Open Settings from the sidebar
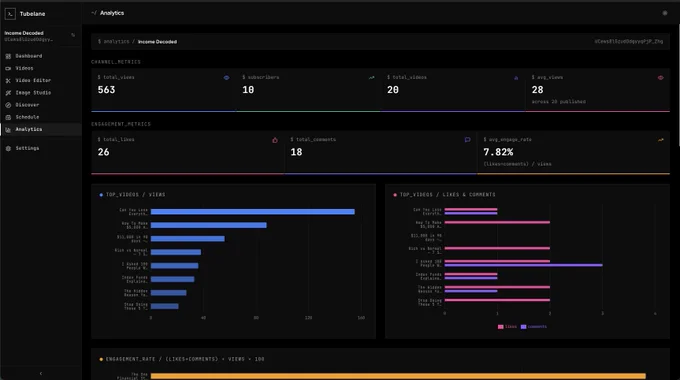680x380 pixels. [41, 148]
